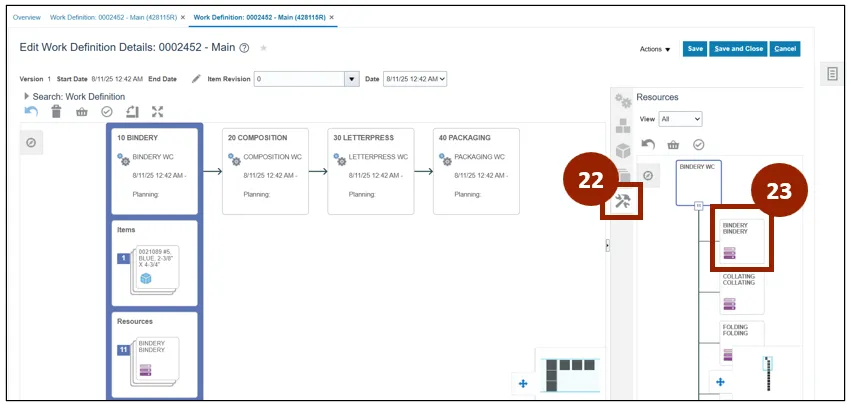The image size is (851, 408).
Task: Switch to the first Work Definition 0002452 tab
Action: [113, 17]
